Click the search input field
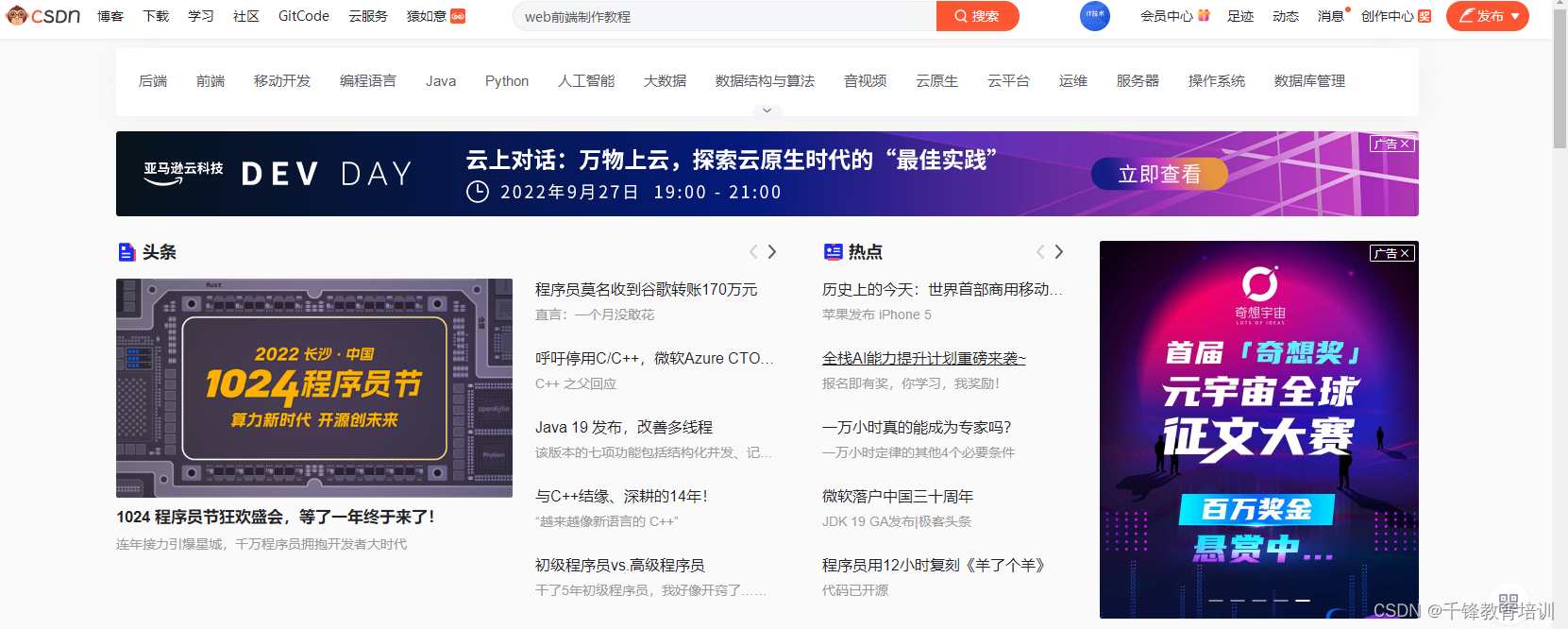Screen dimensions: 1568x629 click(725, 16)
